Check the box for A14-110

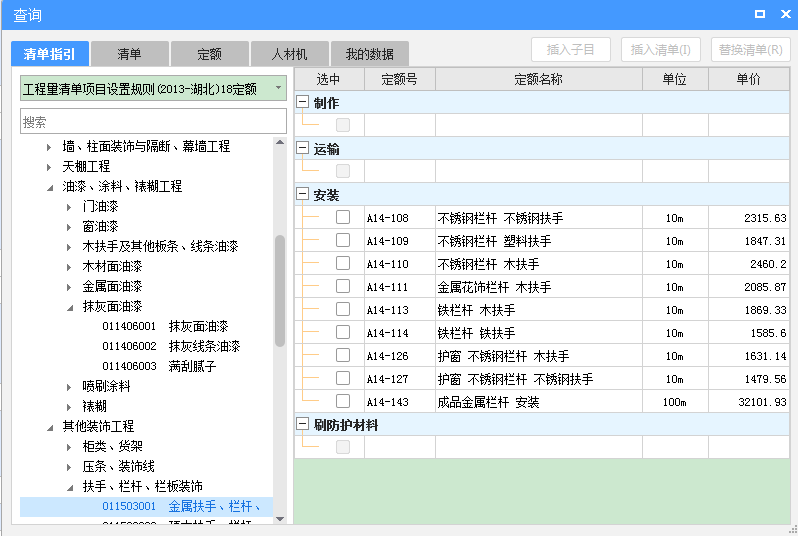343,263
